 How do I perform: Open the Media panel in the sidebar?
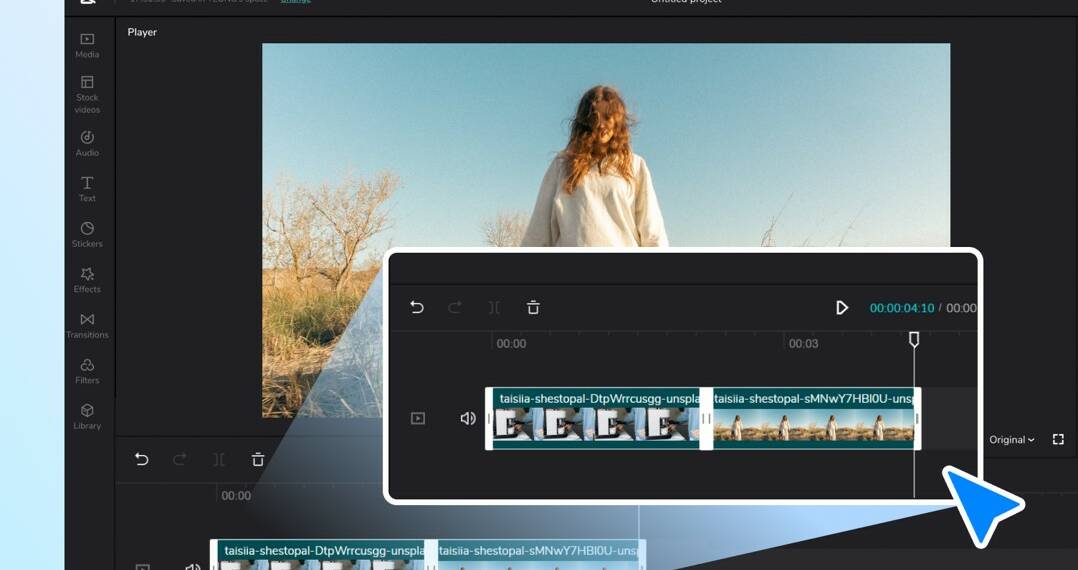coord(87,45)
